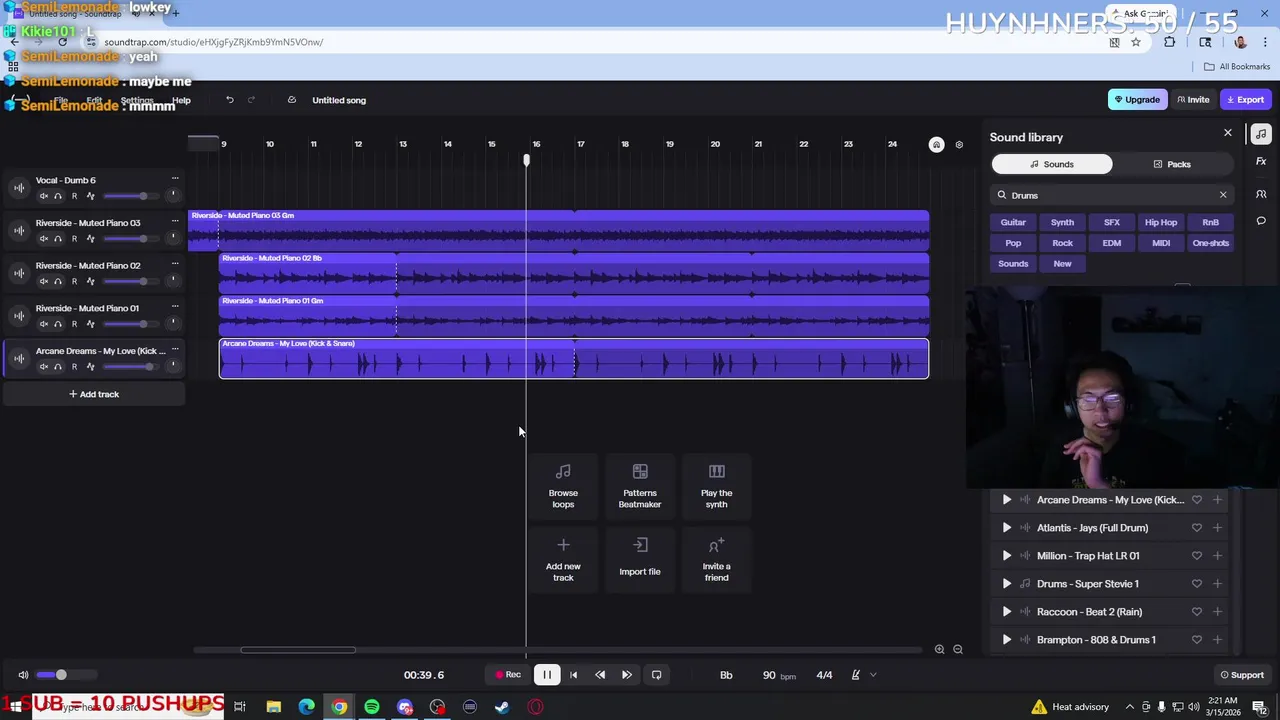Filter sounds by One-shots tag

click(1210, 243)
